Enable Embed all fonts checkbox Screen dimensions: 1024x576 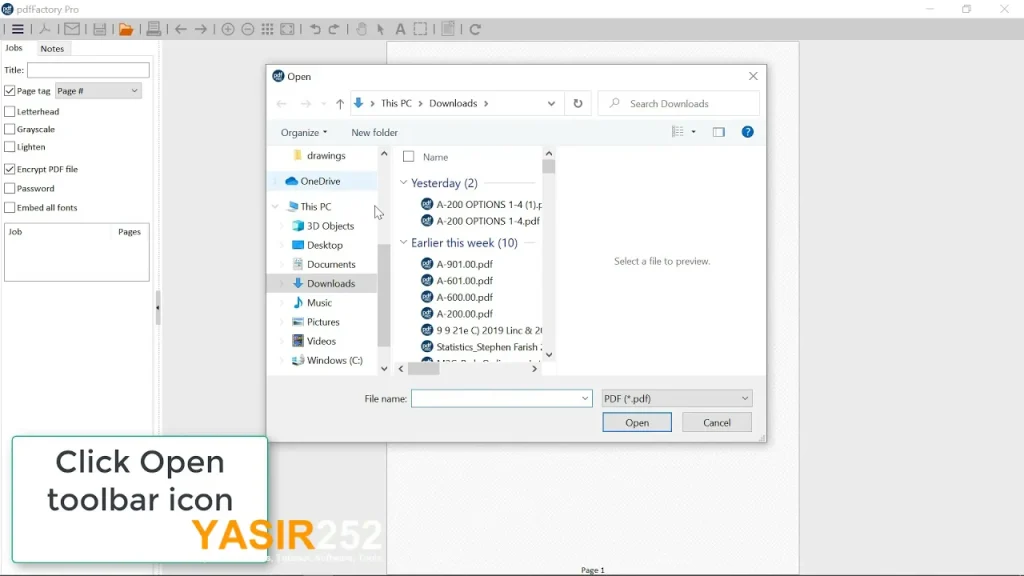coord(10,208)
